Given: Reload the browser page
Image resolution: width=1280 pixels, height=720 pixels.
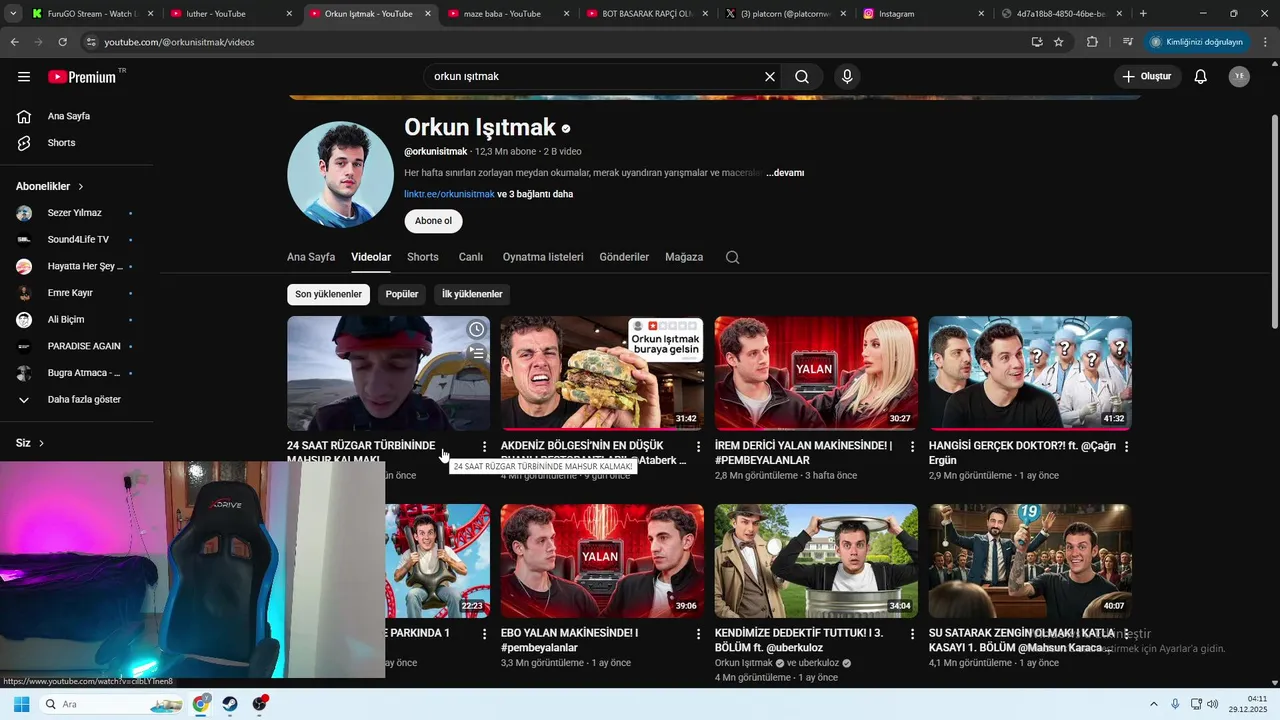Looking at the screenshot, I should coord(62,42).
